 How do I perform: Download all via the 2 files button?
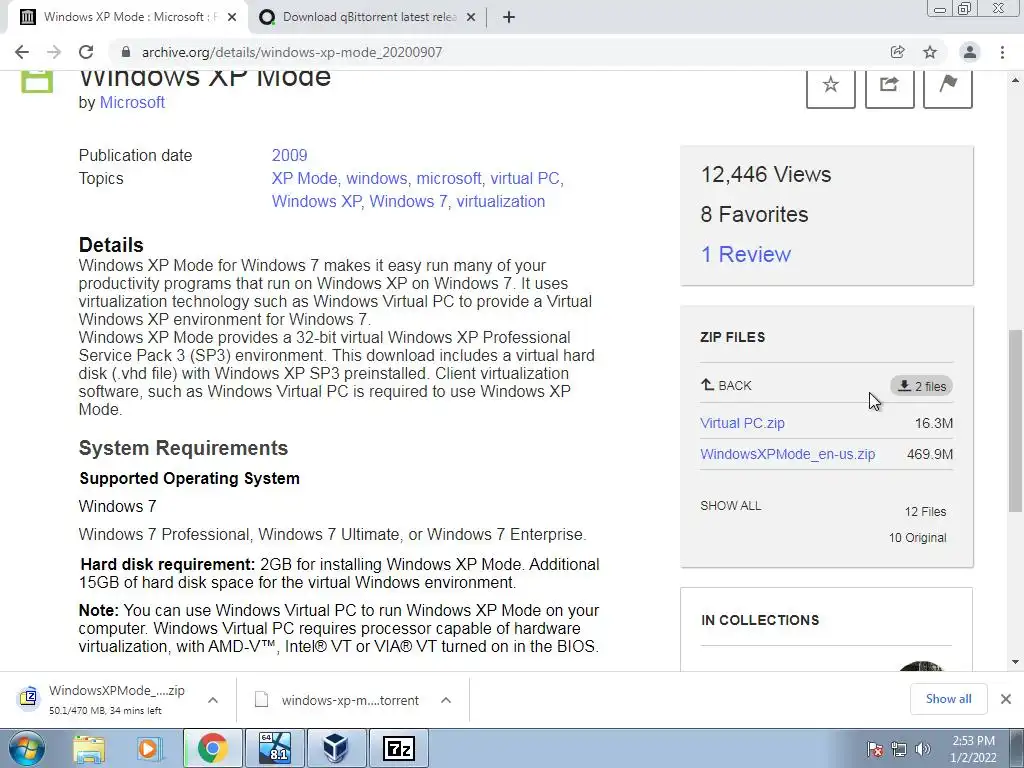click(921, 386)
